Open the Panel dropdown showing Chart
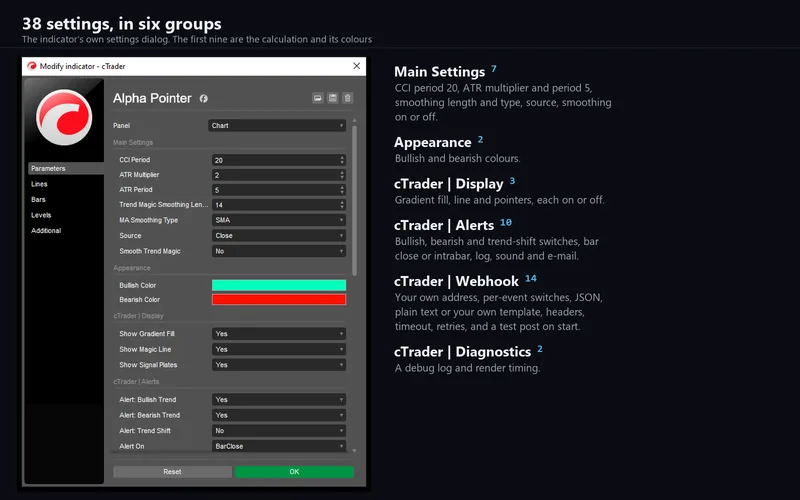800x500 pixels. 277,126
